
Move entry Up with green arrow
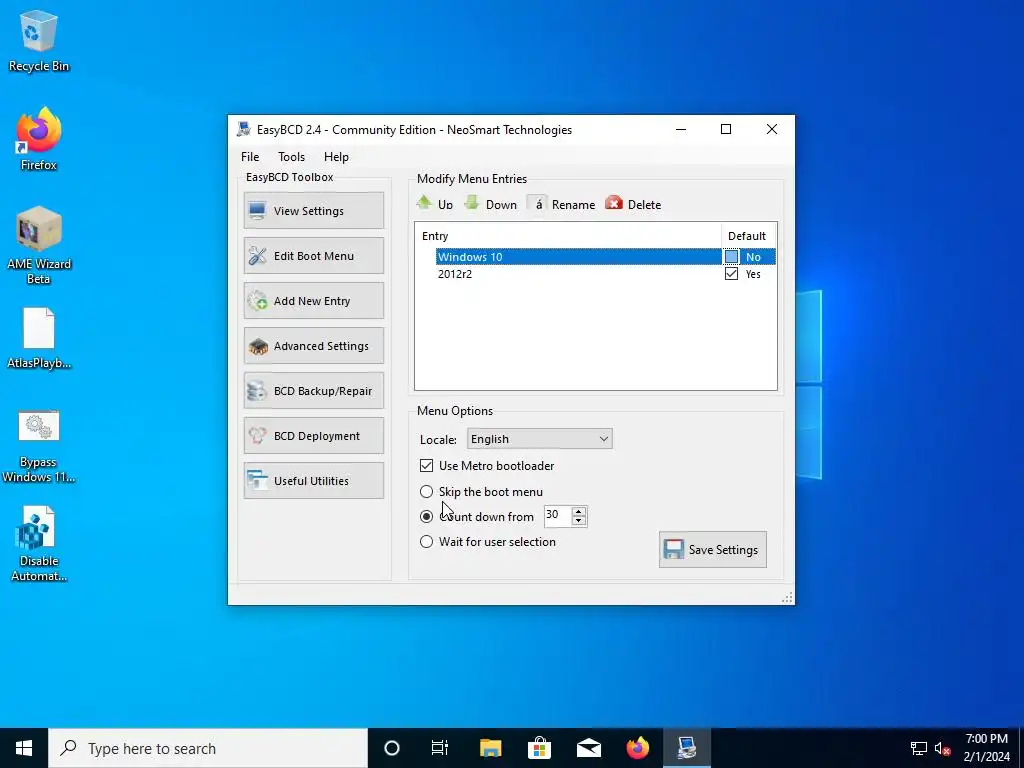point(435,204)
